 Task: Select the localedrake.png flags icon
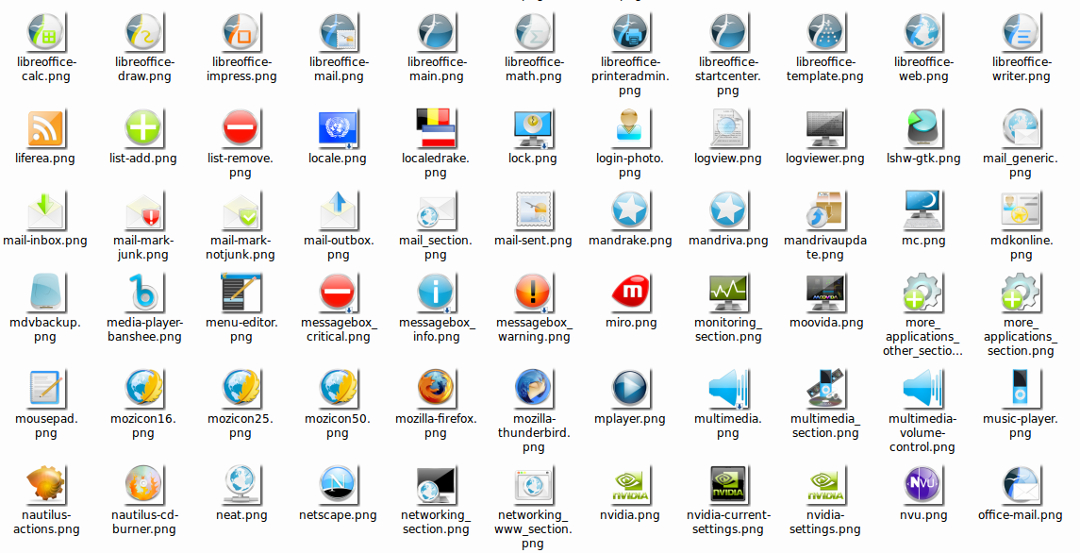click(435, 128)
